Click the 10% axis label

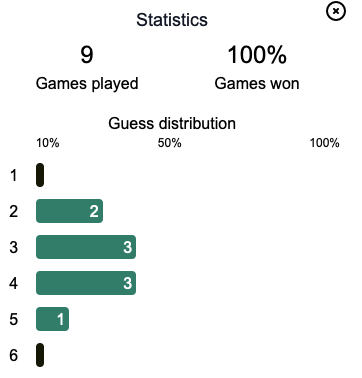coord(48,143)
